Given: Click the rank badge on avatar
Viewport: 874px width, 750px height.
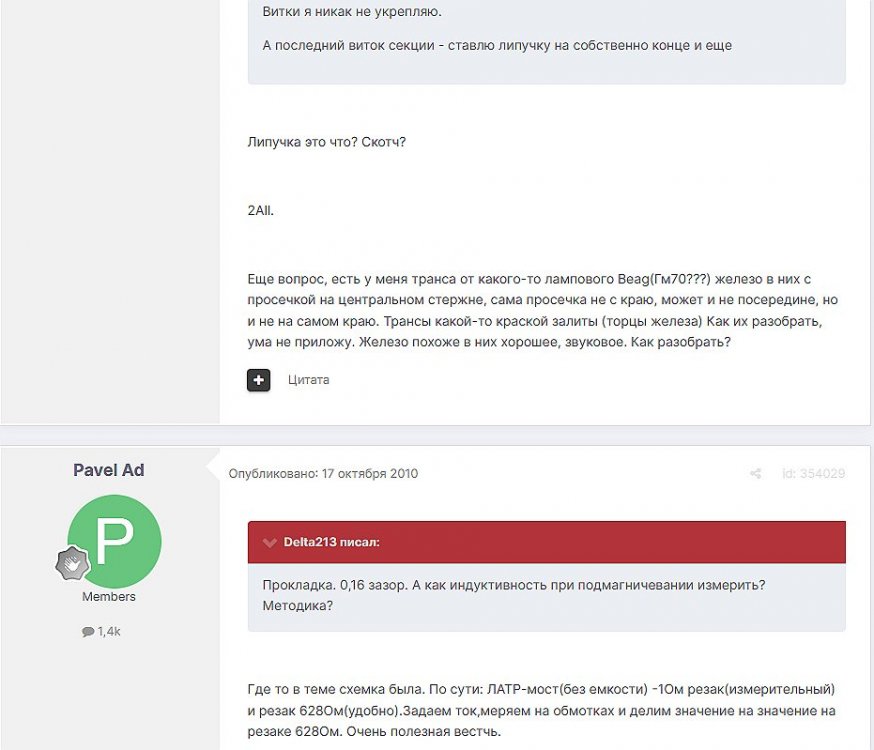Looking at the screenshot, I should pos(72,565).
